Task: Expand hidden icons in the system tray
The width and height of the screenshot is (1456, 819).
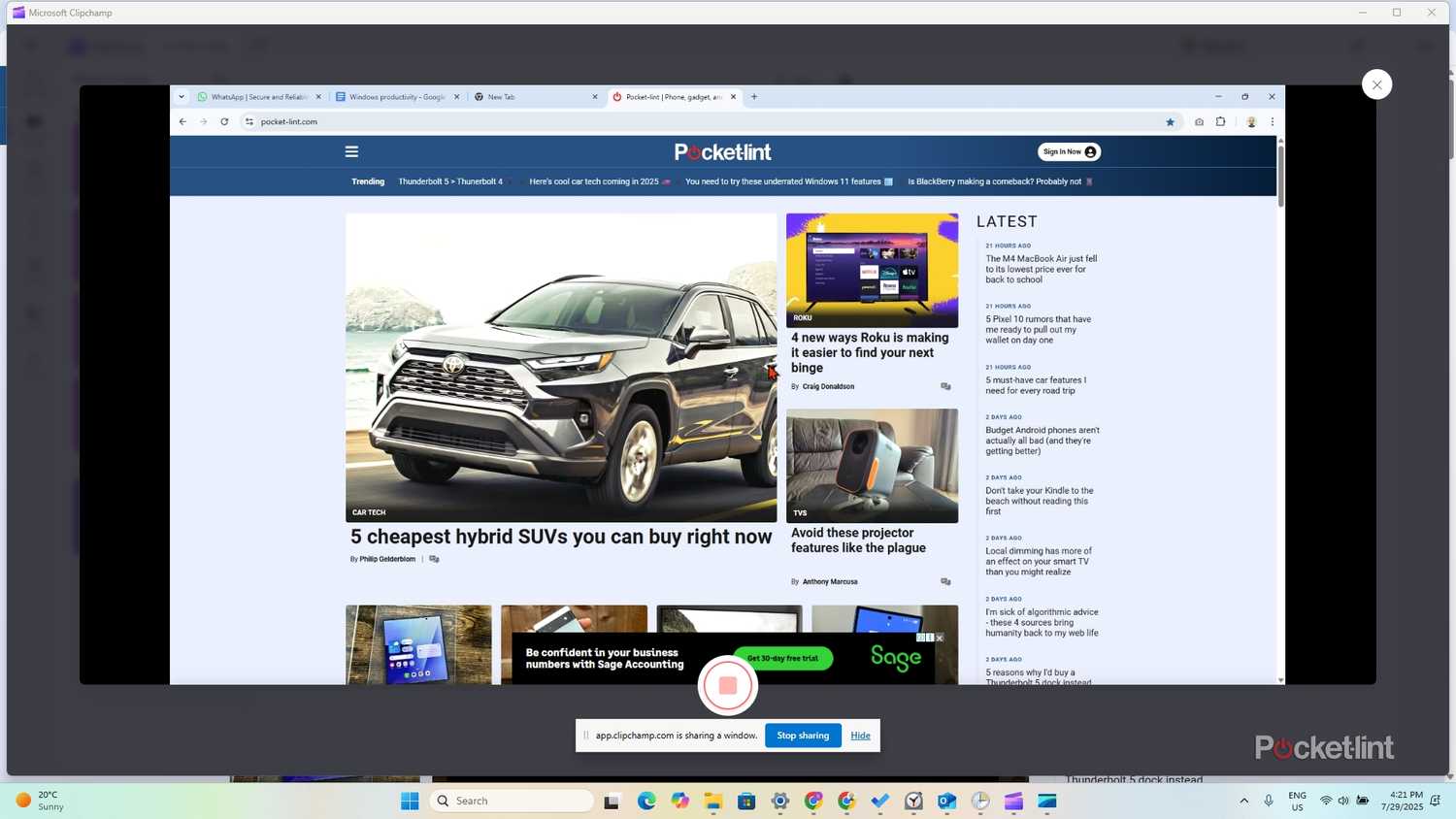Action: click(1243, 801)
